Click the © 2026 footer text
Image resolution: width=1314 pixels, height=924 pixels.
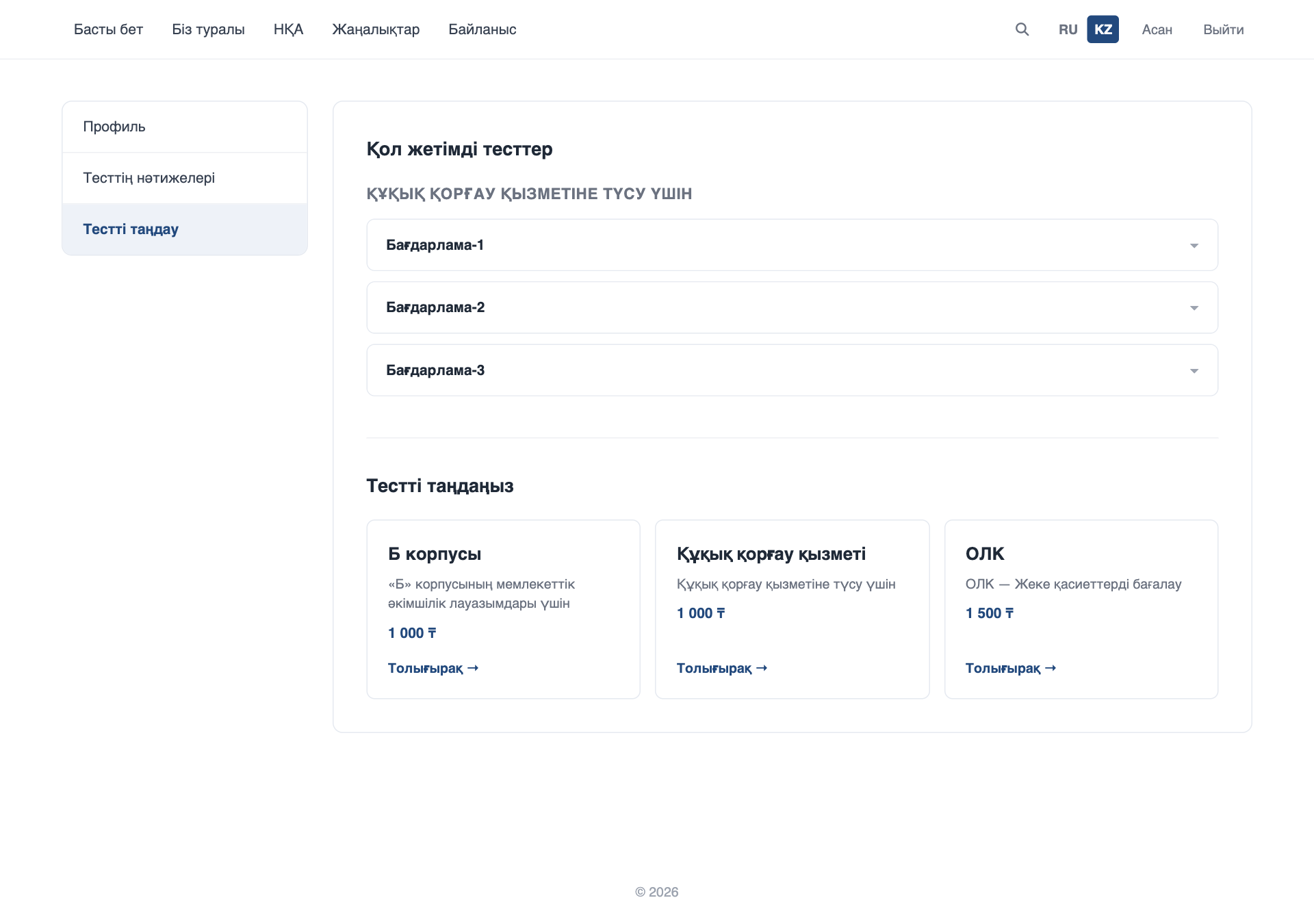pos(657,892)
